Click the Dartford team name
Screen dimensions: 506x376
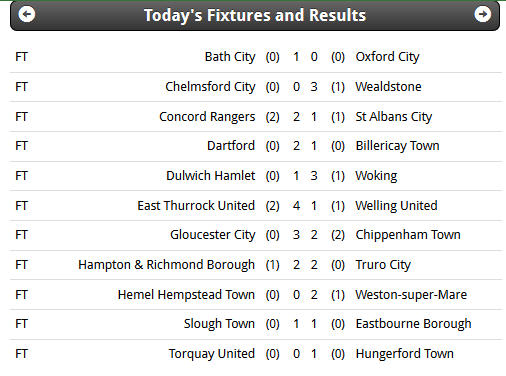[x=231, y=146]
